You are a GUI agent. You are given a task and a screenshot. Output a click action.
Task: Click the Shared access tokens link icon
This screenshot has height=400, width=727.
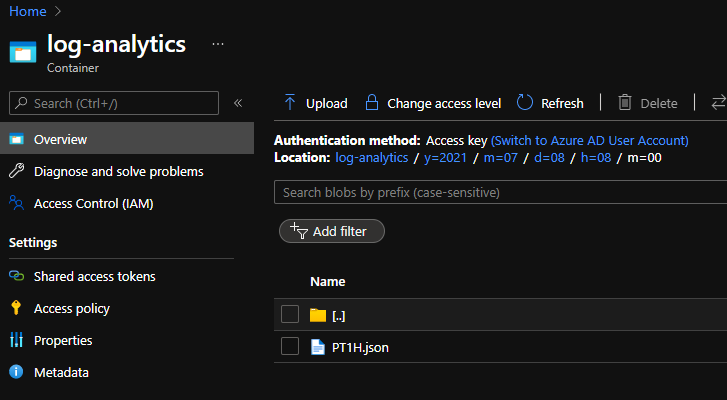(17, 276)
